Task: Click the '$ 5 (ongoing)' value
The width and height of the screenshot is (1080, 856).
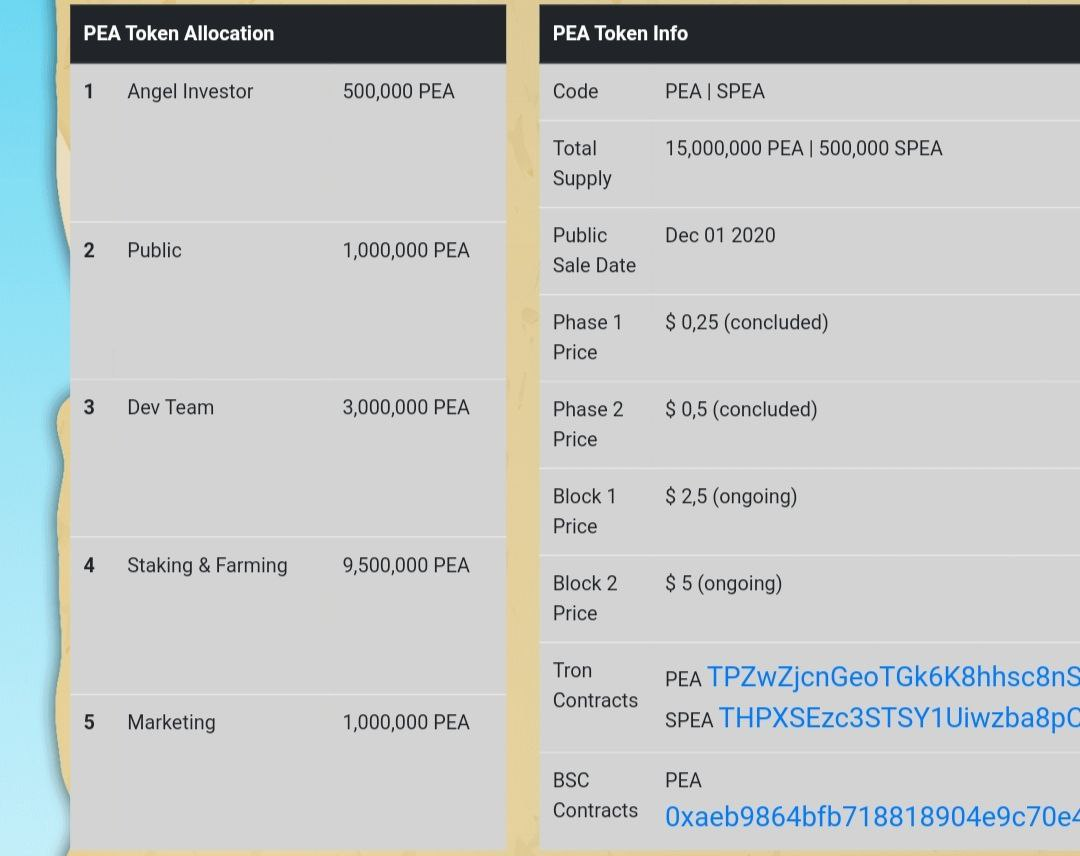Action: click(723, 583)
